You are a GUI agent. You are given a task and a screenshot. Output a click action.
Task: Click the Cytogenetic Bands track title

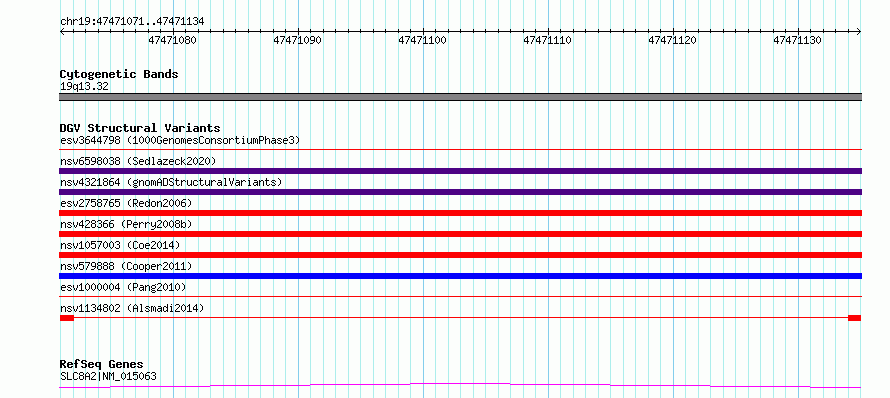[119, 74]
